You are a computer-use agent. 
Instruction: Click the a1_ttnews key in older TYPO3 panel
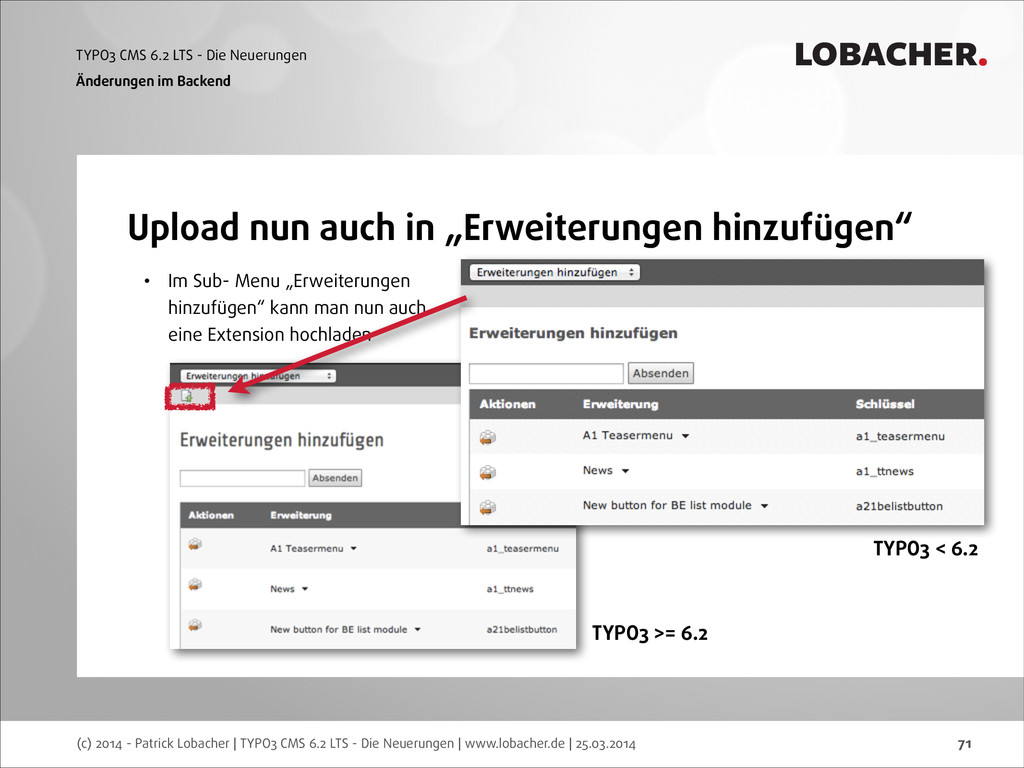884,472
